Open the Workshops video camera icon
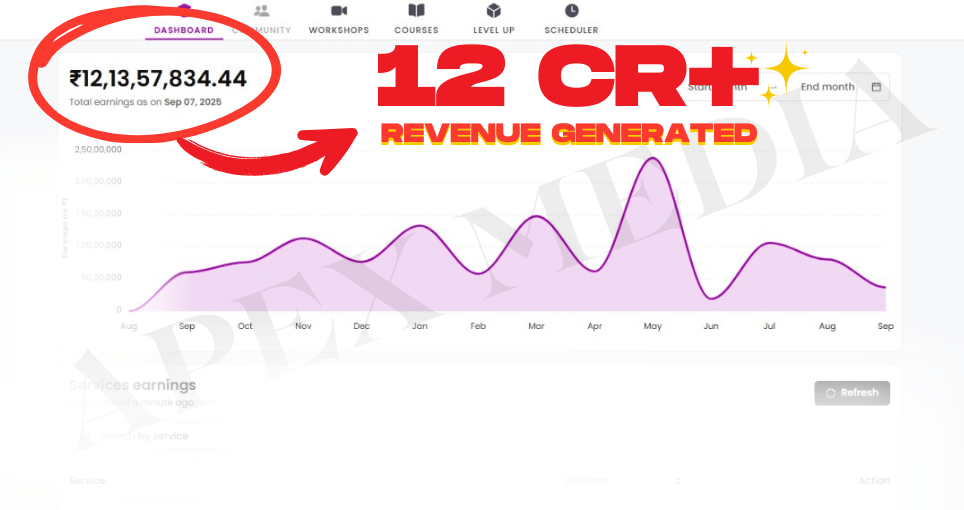Viewport: 964px width, 510px height. point(338,11)
